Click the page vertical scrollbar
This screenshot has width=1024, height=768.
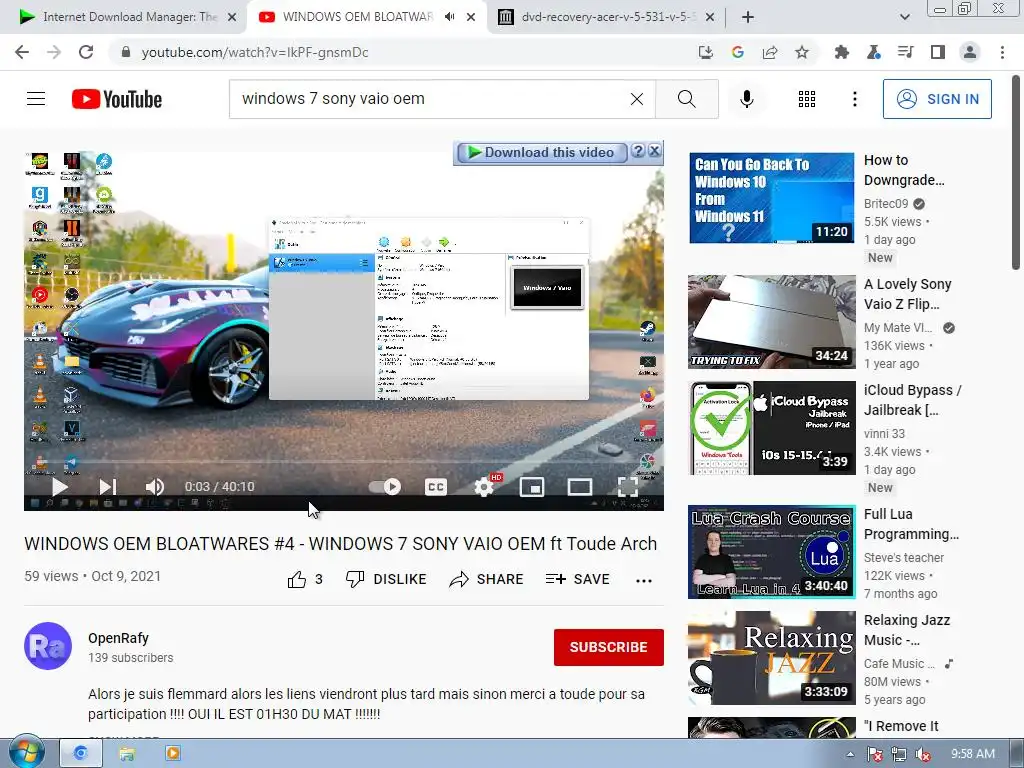pyautogui.click(x=1016, y=172)
